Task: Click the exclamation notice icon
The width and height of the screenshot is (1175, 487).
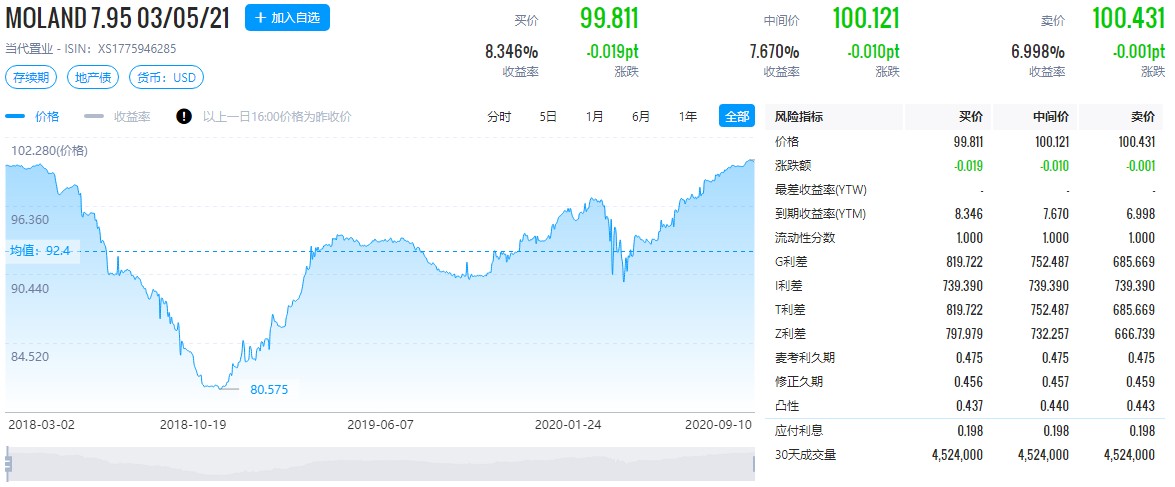Action: point(184,116)
